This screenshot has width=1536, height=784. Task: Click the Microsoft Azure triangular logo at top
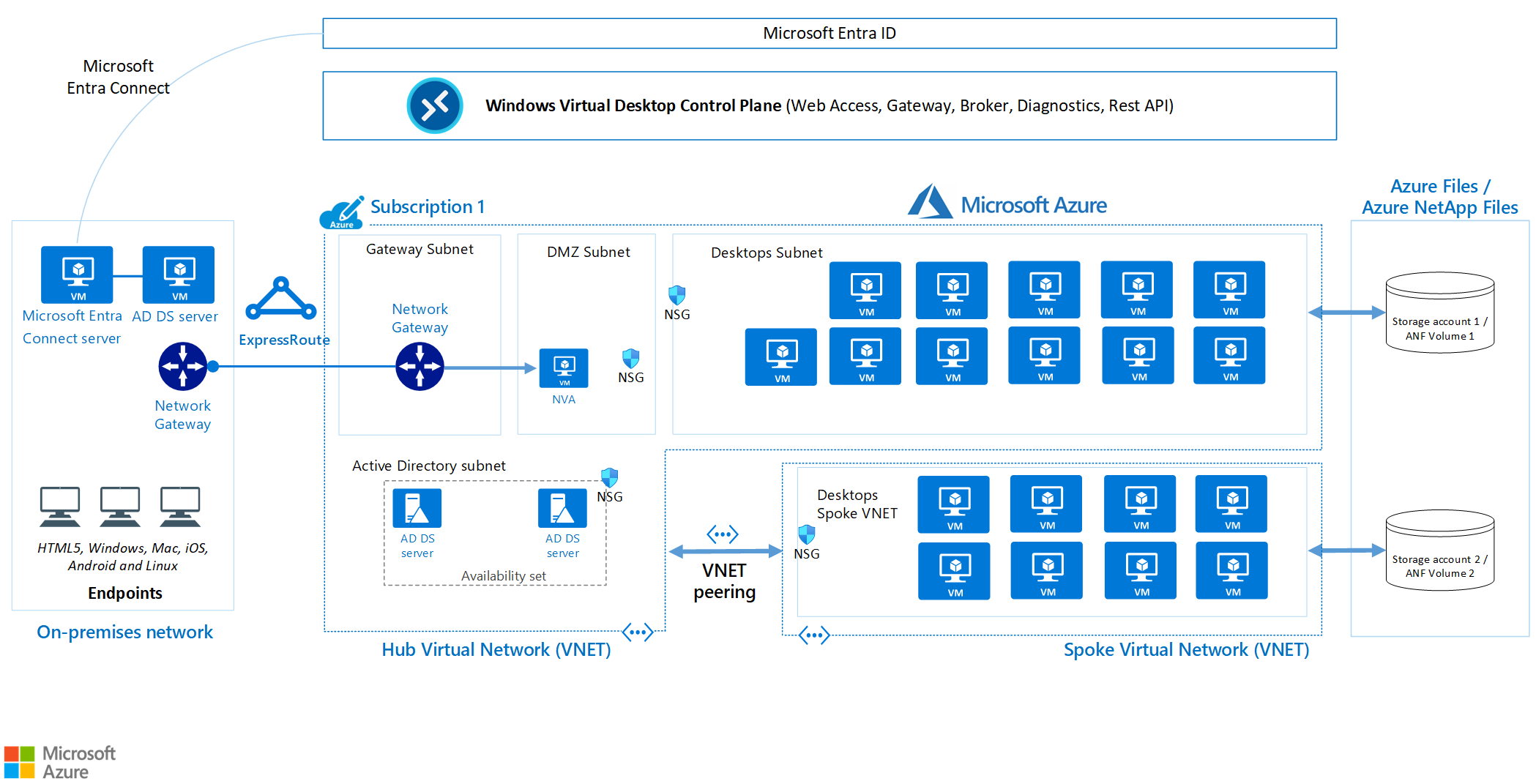930,201
